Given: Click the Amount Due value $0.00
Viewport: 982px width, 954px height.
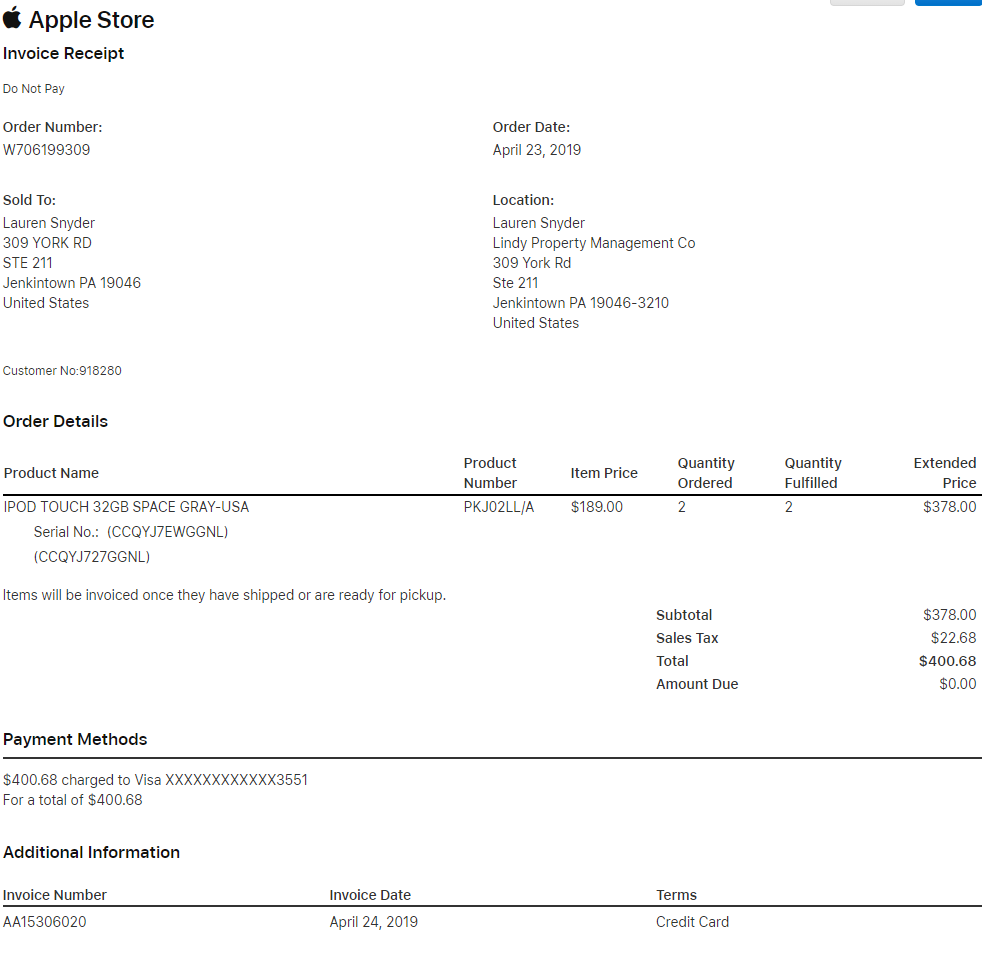Looking at the screenshot, I should 957,684.
